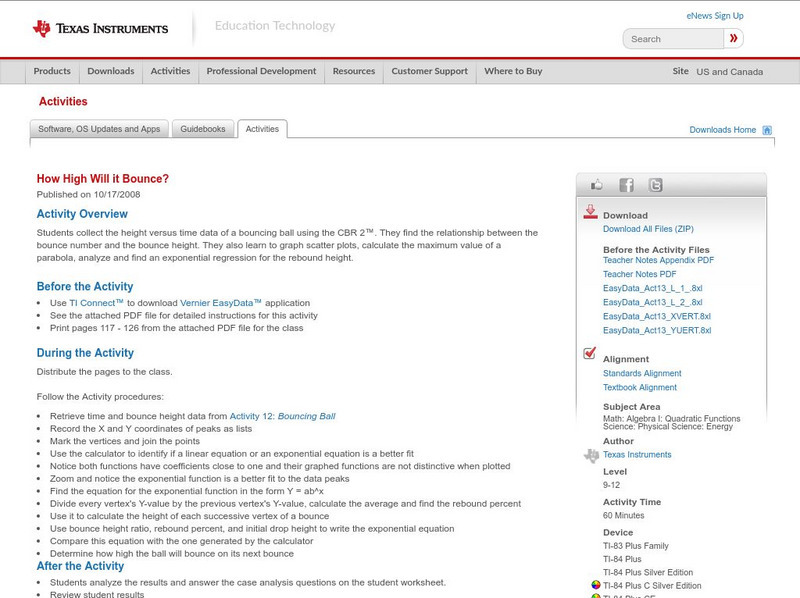
Task: Click the Downloads Home house icon
Action: 767,130
